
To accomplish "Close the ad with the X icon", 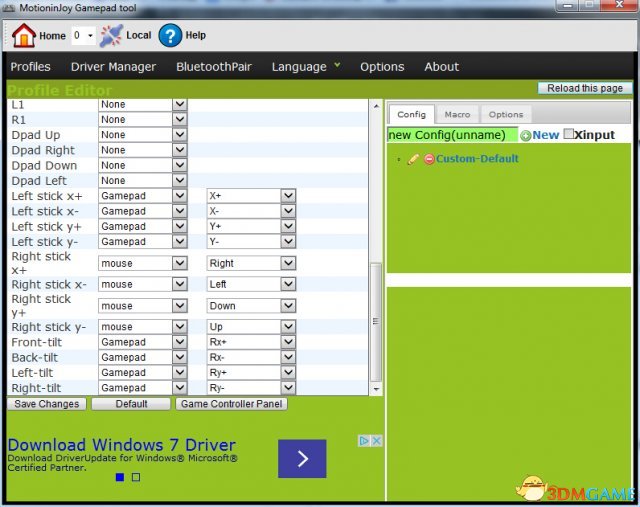I will point(377,441).
